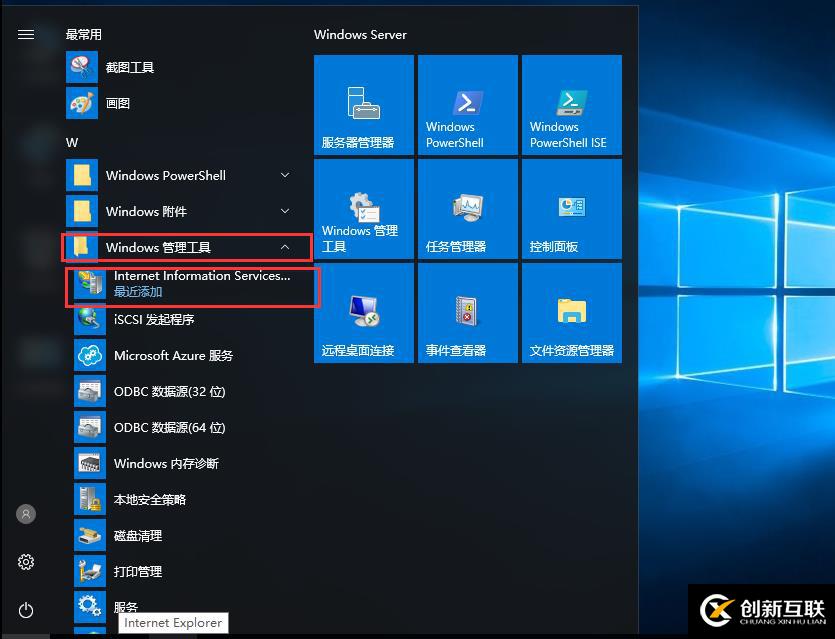Select the 截图工具 label
This screenshot has height=639, width=835.
pos(130,67)
